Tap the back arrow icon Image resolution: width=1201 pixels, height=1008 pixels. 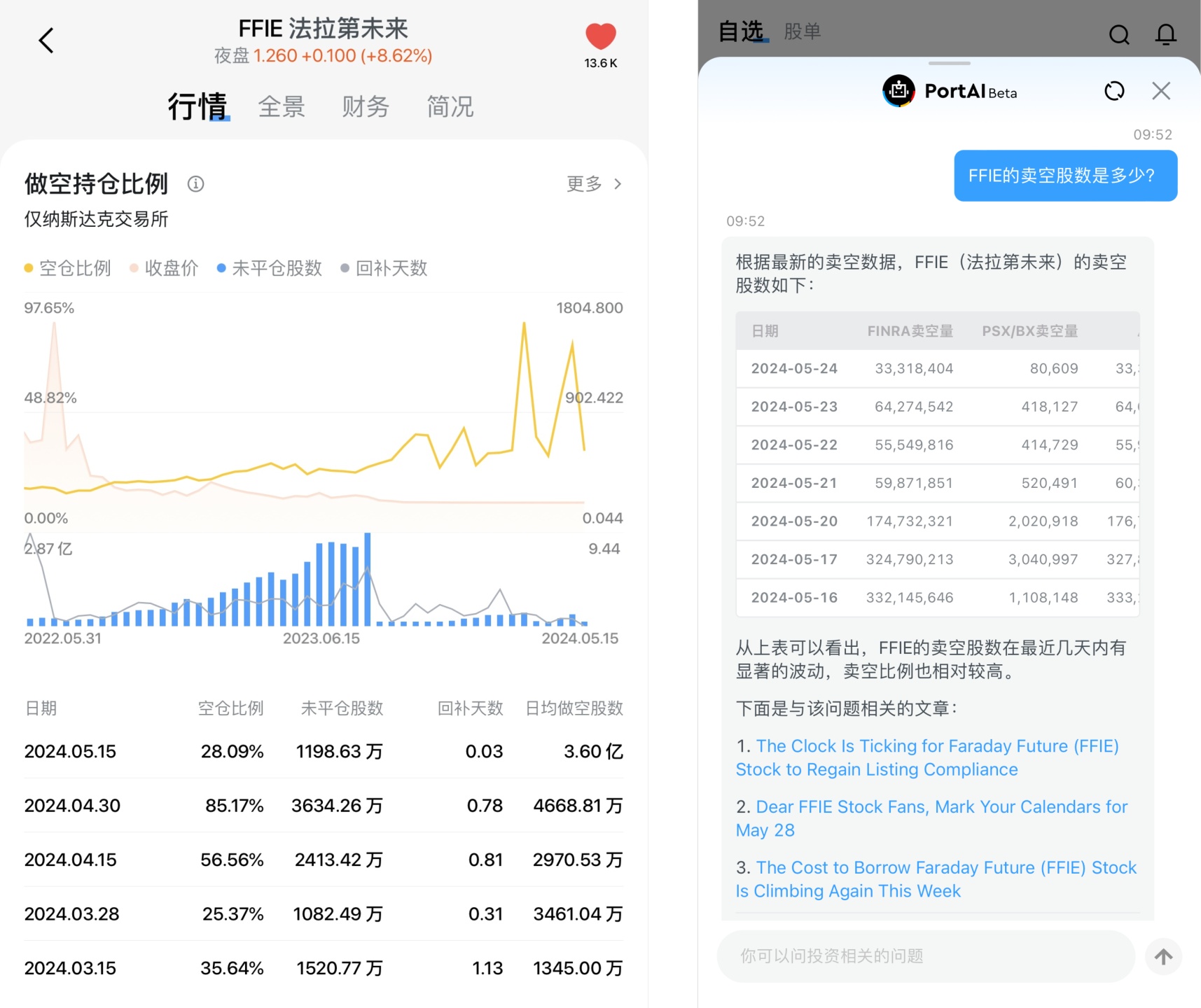coord(46,41)
